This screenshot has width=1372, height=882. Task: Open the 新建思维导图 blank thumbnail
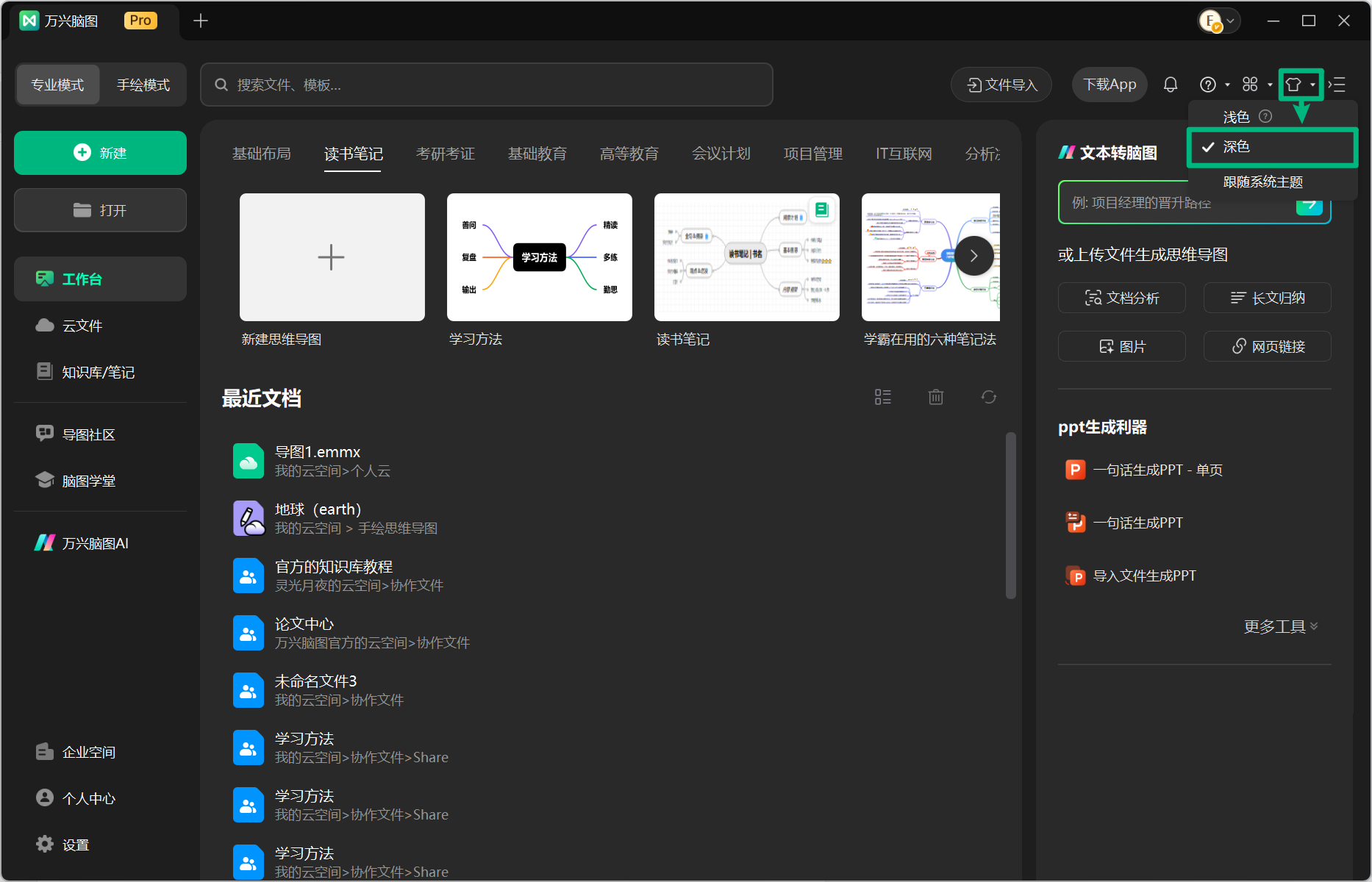[332, 257]
